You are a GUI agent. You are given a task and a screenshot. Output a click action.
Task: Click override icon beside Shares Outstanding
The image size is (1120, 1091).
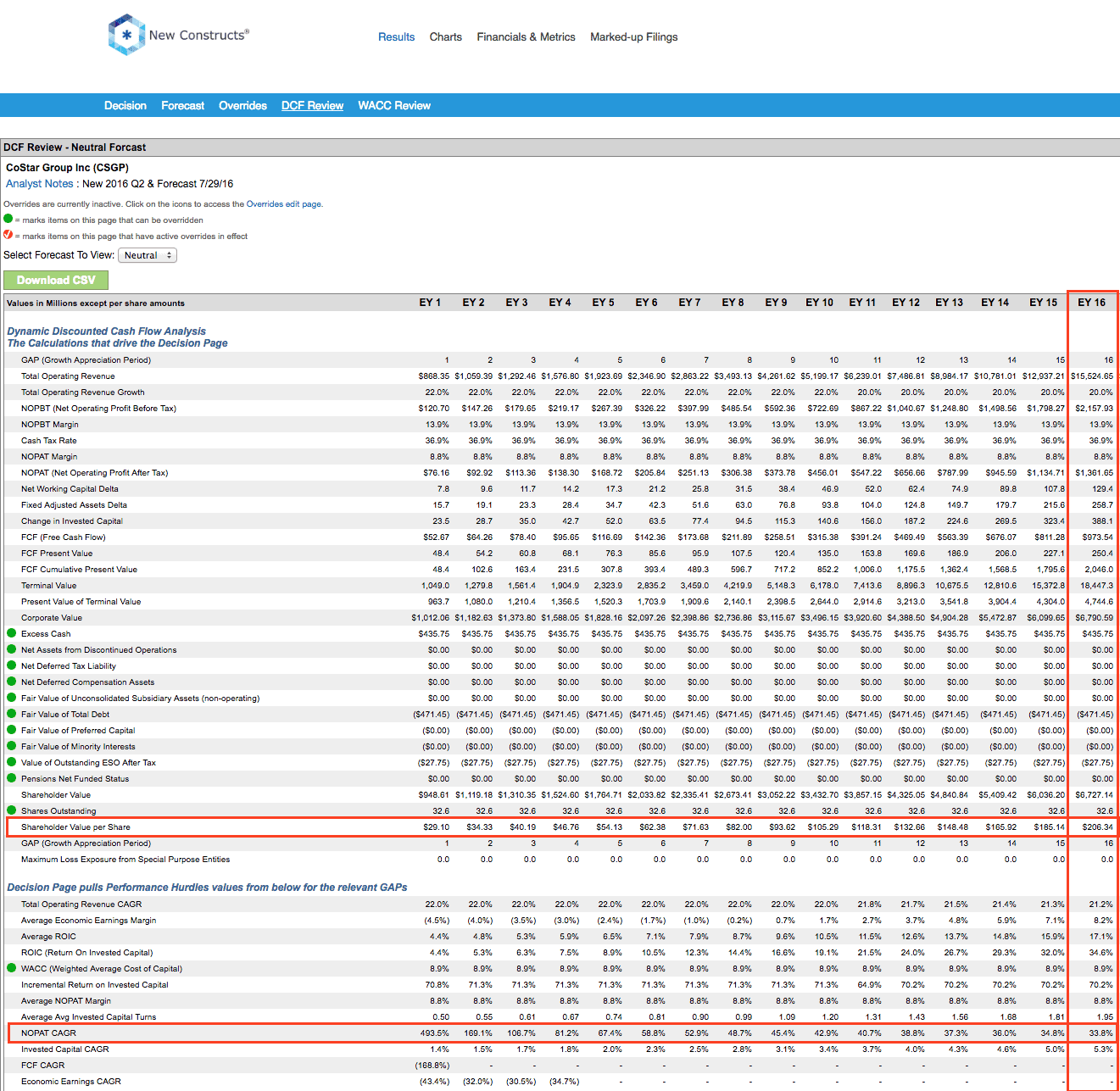12,810
